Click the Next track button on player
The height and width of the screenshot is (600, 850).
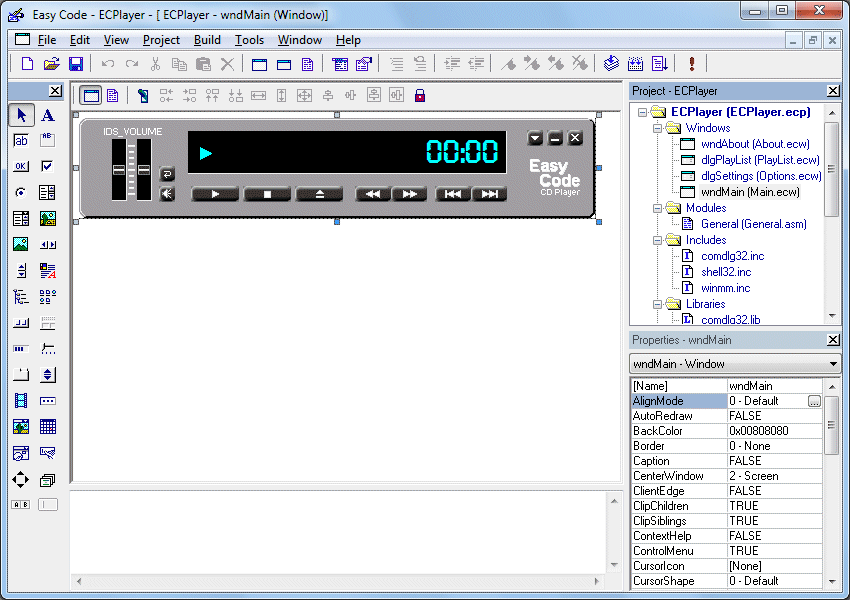coord(490,194)
